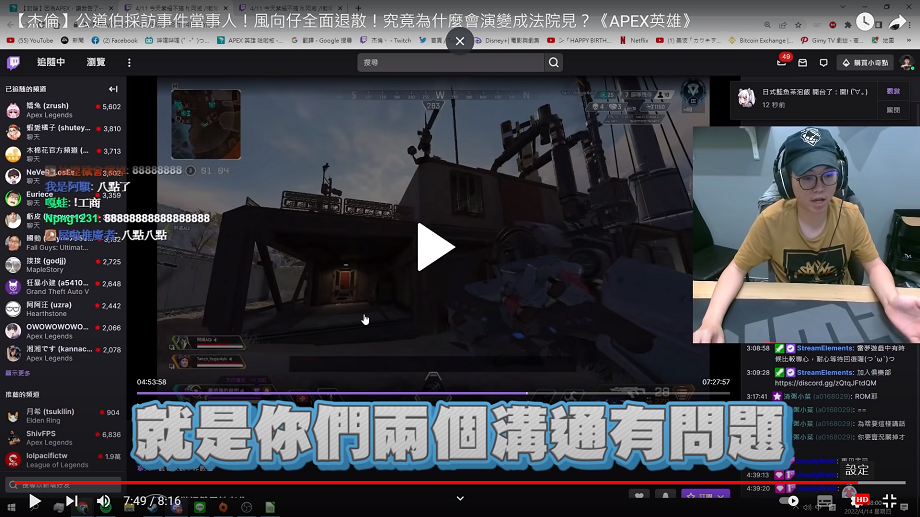
Task: Select channel 嬌兔 (zrush) in sidebar
Action: click(x=63, y=110)
